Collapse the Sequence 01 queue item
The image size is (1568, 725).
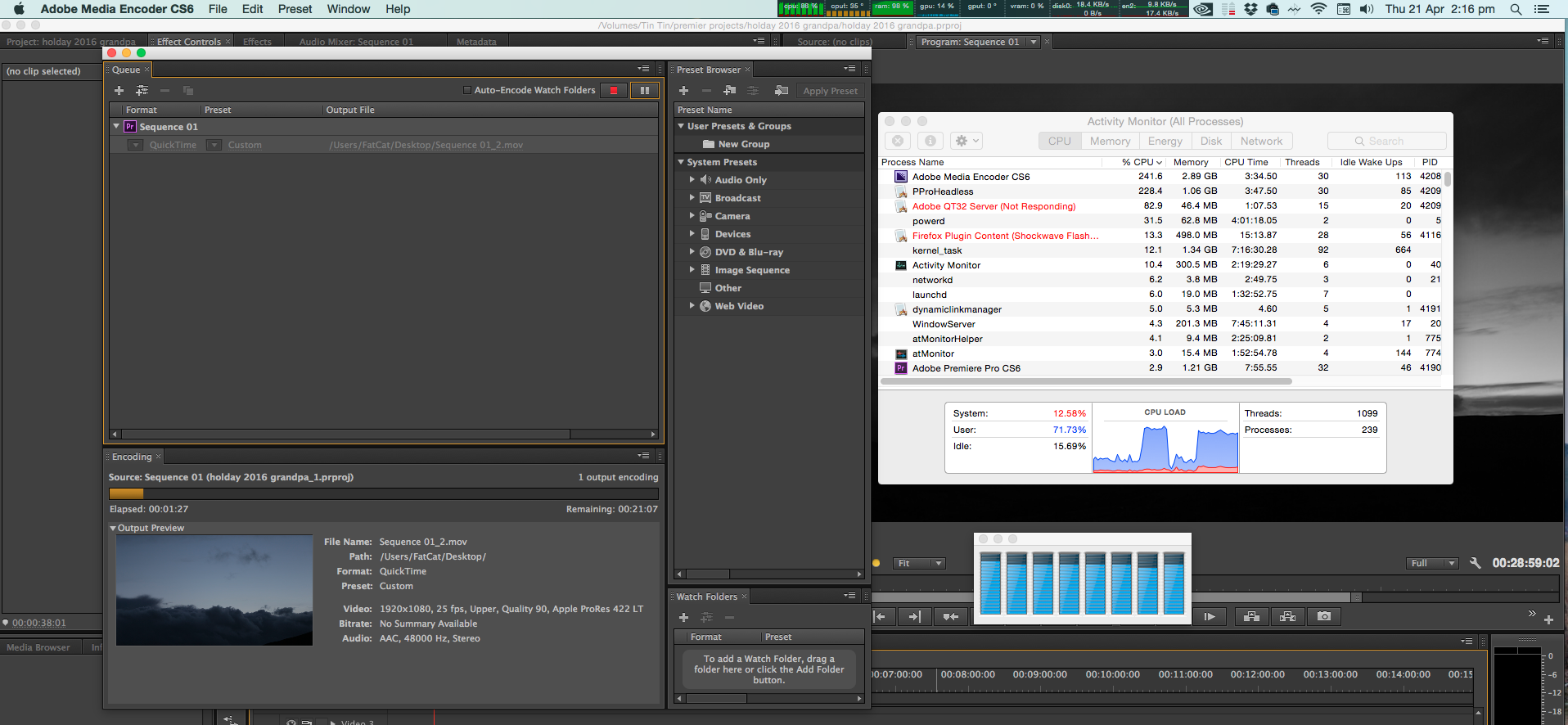coord(116,126)
